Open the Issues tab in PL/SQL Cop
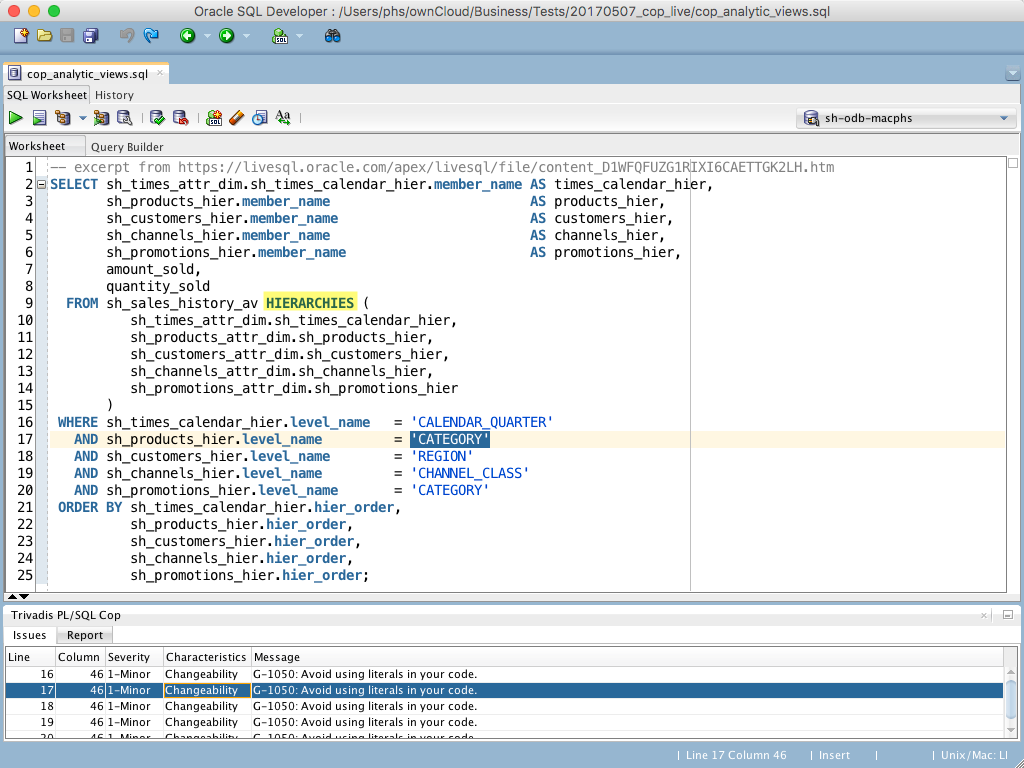The image size is (1024, 768). pyautogui.click(x=29, y=635)
